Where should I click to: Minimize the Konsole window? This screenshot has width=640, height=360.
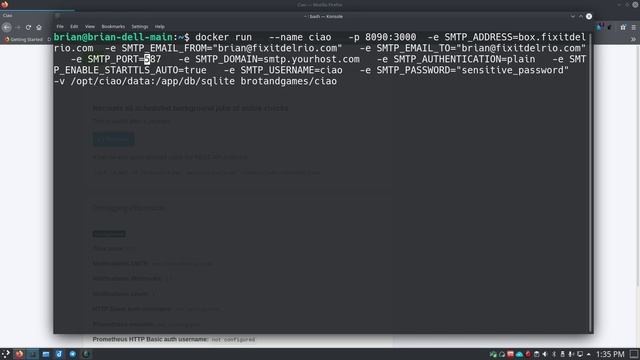pos(573,16)
